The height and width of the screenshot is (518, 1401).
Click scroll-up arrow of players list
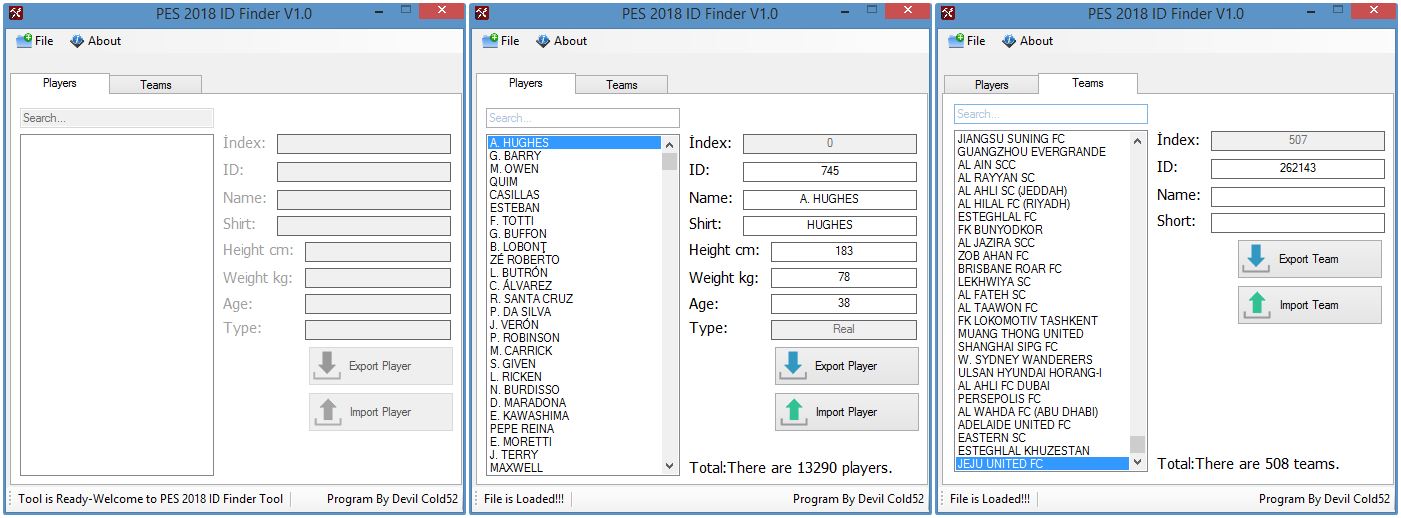click(669, 144)
